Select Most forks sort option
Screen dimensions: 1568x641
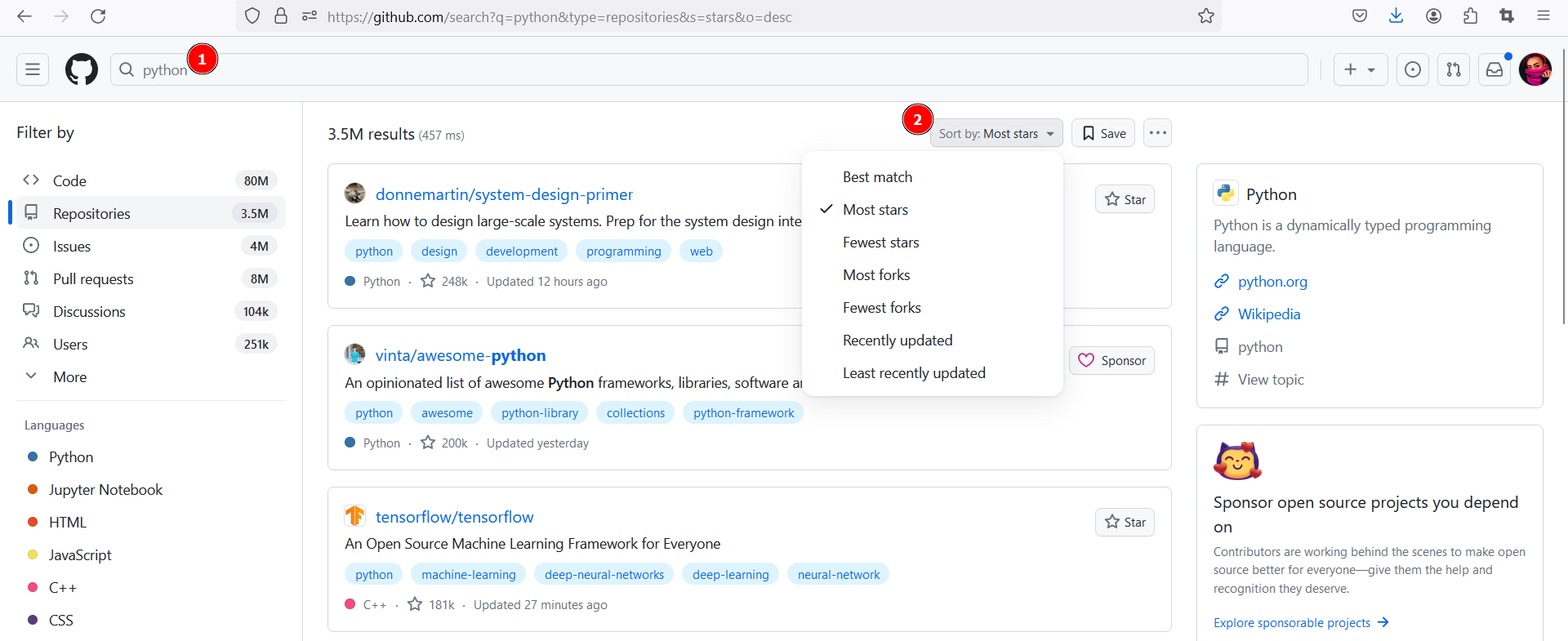tap(933, 275)
